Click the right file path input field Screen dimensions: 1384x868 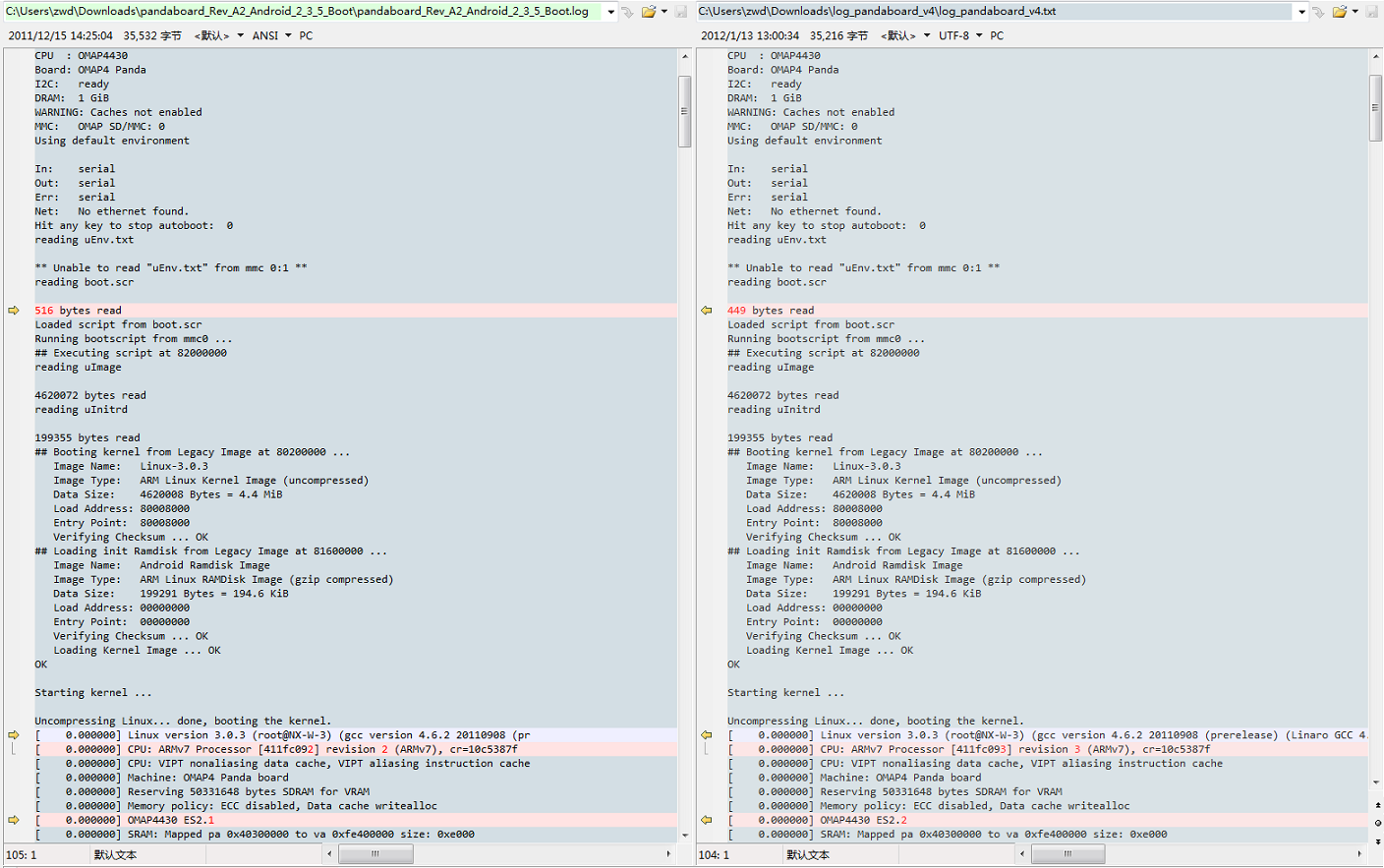coord(993,12)
